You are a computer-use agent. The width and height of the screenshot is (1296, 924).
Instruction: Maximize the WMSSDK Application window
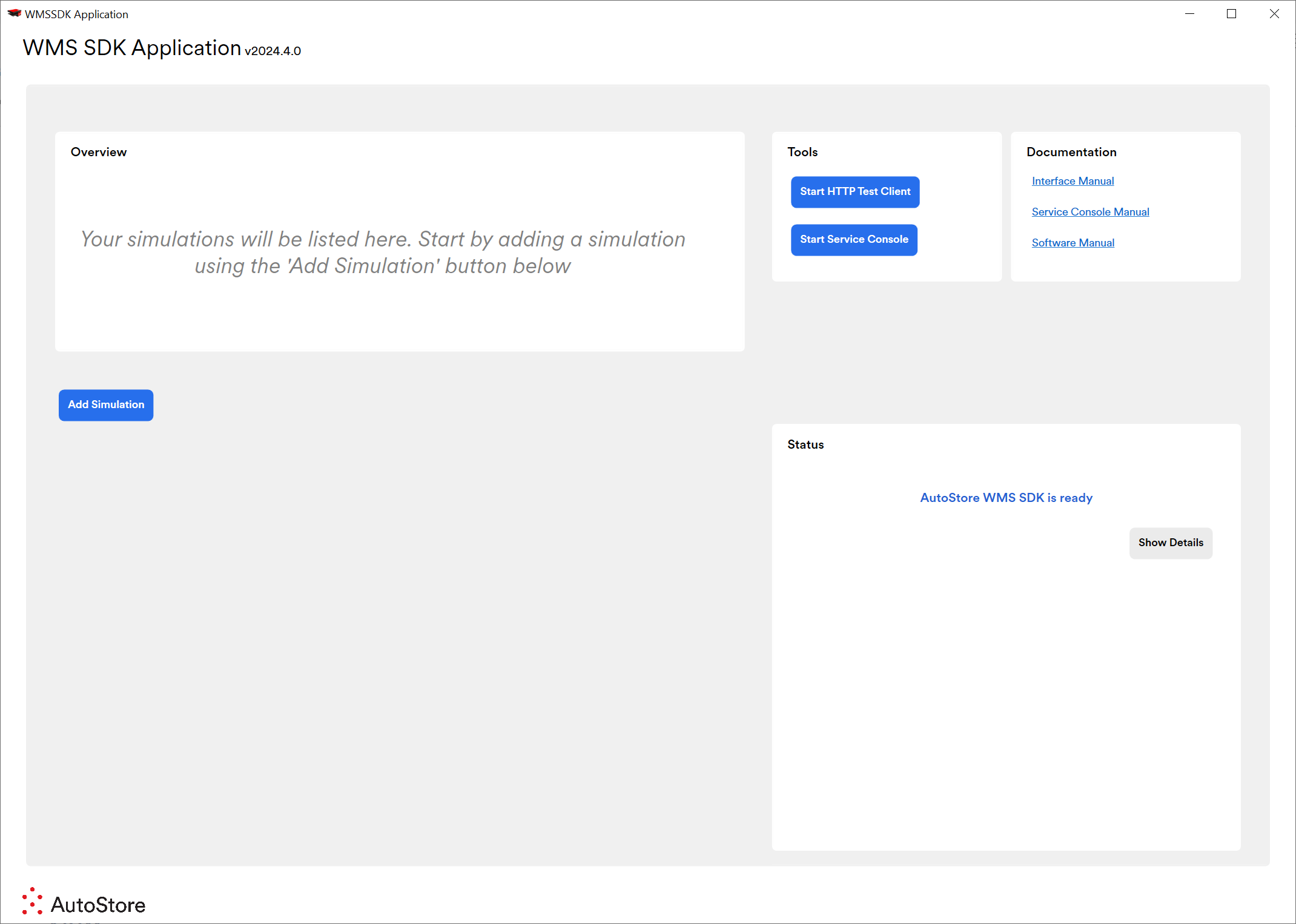pyautogui.click(x=1231, y=13)
